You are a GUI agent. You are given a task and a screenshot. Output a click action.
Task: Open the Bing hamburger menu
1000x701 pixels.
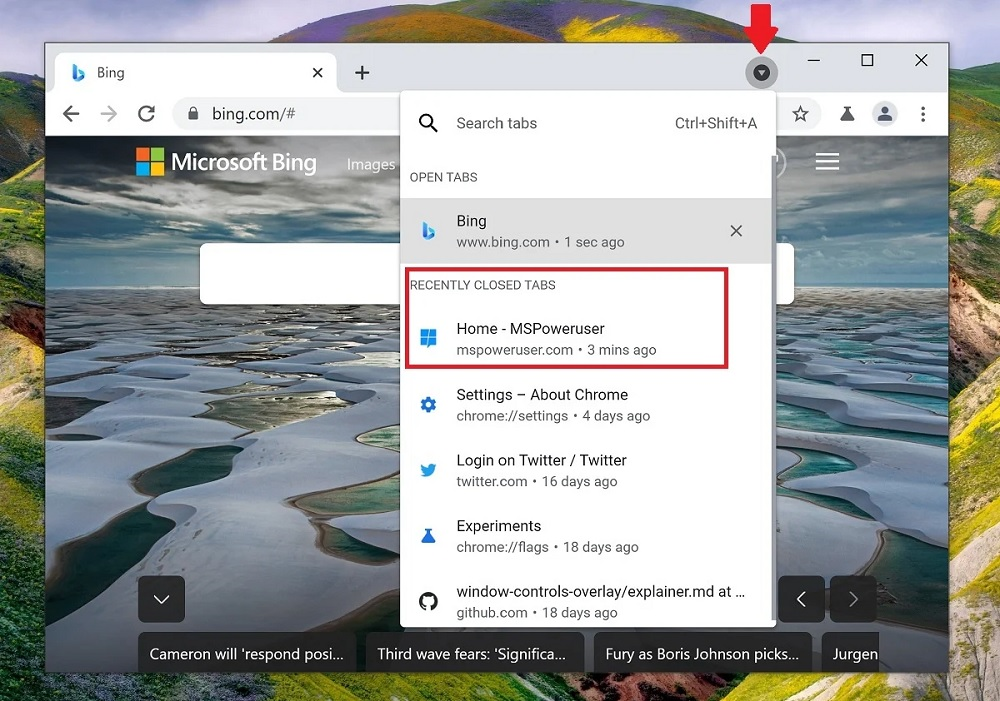click(827, 162)
